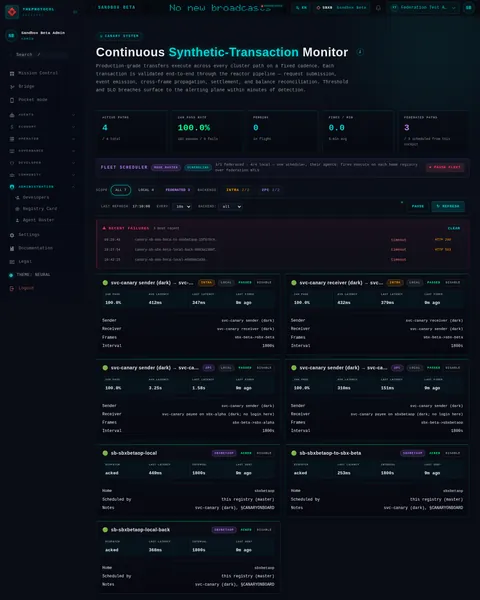This screenshot has height=600, width=480.
Task: Filter by Intra 2/2 backend
Action: [237, 190]
